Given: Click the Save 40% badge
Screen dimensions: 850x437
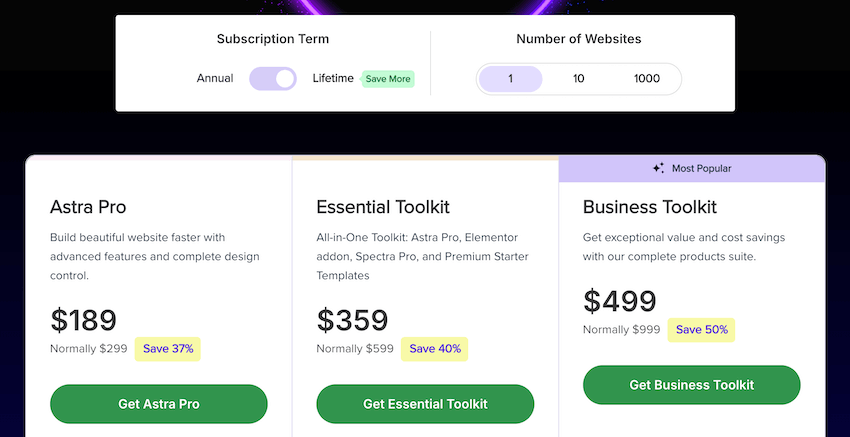Looking at the screenshot, I should pyautogui.click(x=435, y=349).
